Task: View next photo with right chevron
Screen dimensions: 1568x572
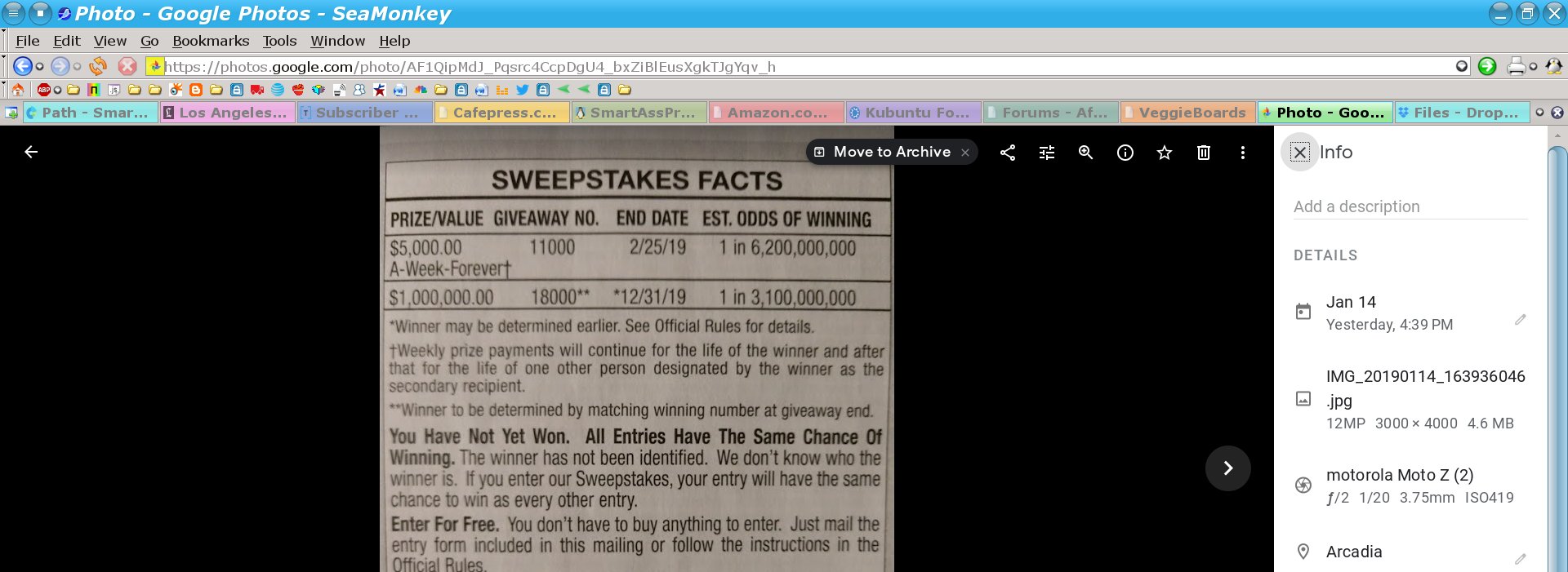Action: click(1227, 468)
